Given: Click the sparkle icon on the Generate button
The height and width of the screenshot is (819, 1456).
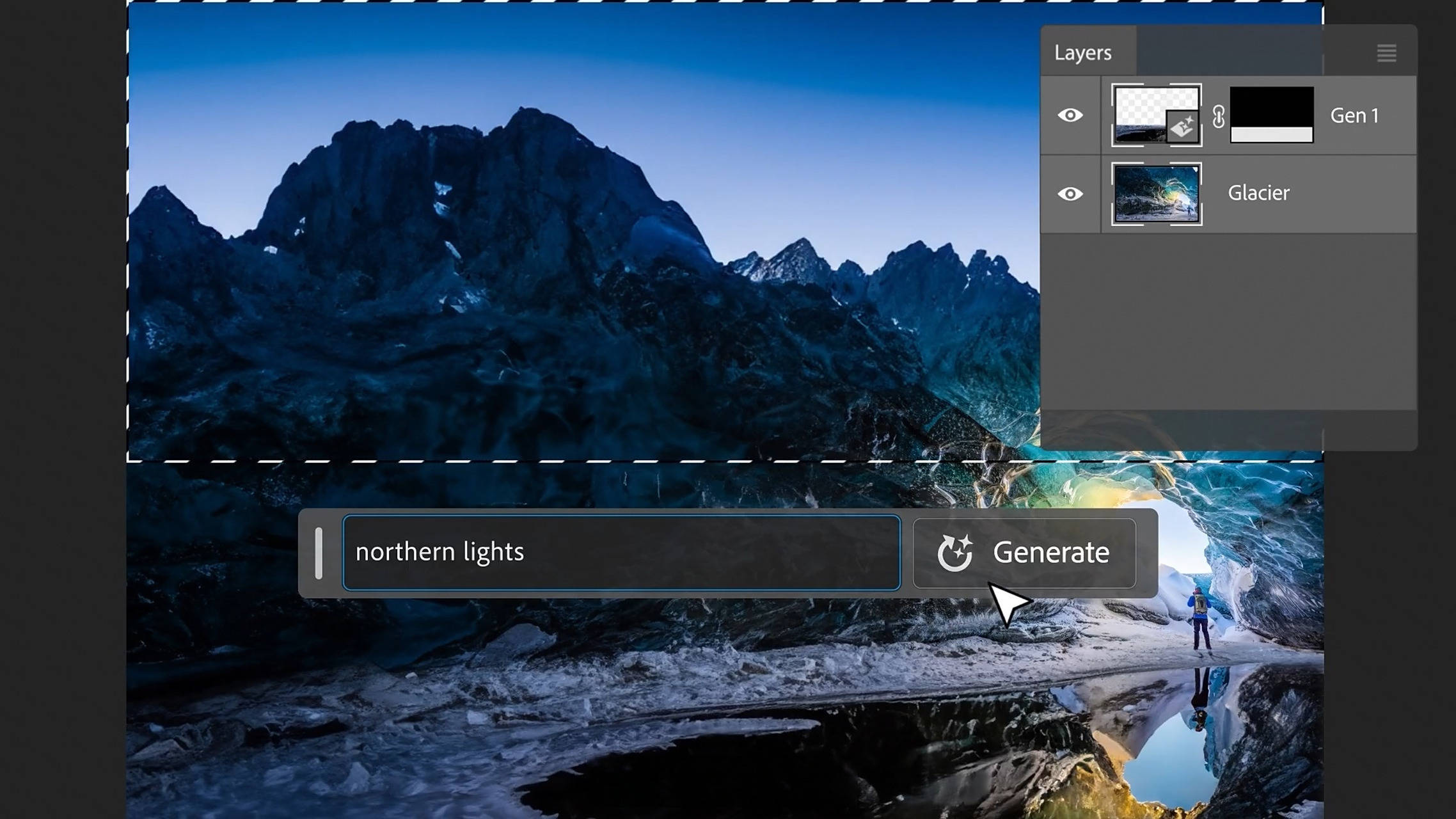Looking at the screenshot, I should coord(954,553).
